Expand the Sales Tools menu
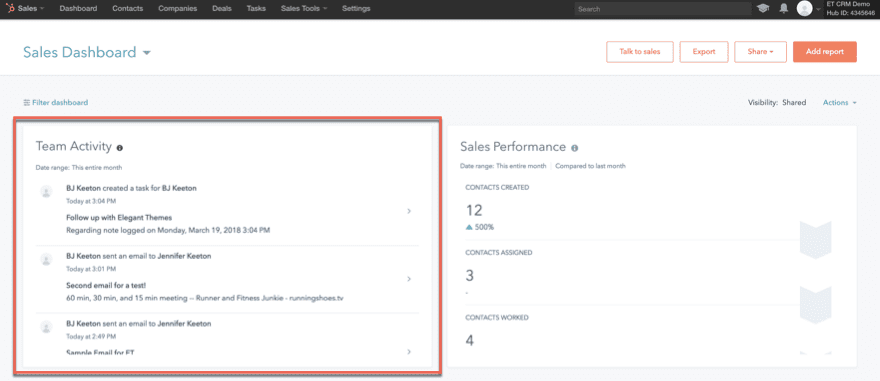This screenshot has height=381, width=880. (x=304, y=8)
